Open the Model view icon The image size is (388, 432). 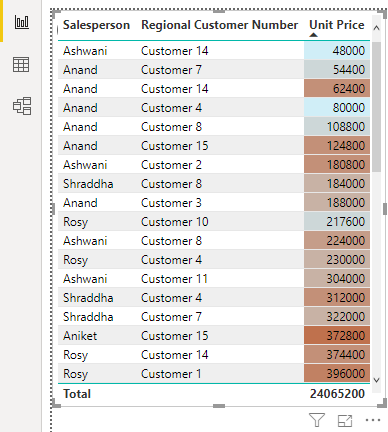[22, 106]
